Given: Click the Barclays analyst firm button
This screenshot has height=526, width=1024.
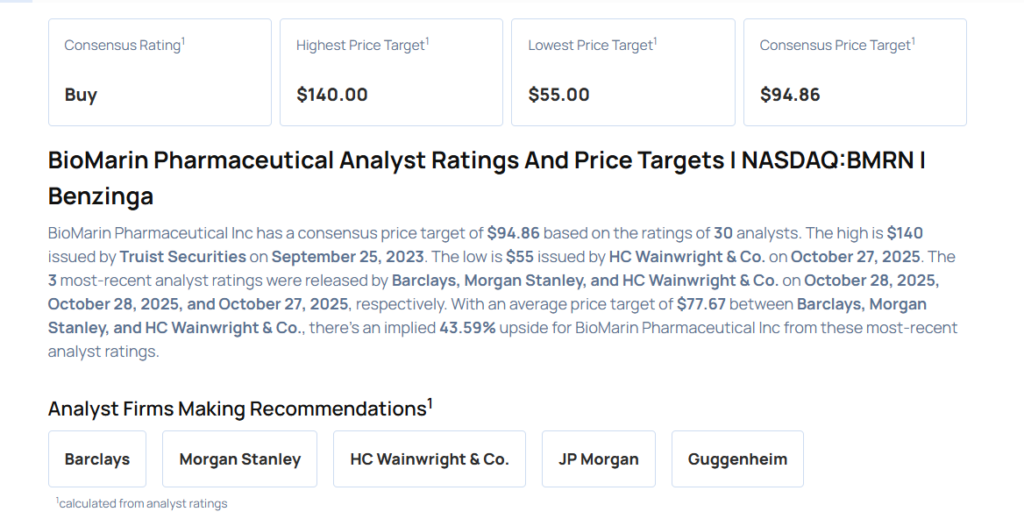Looking at the screenshot, I should [x=97, y=459].
